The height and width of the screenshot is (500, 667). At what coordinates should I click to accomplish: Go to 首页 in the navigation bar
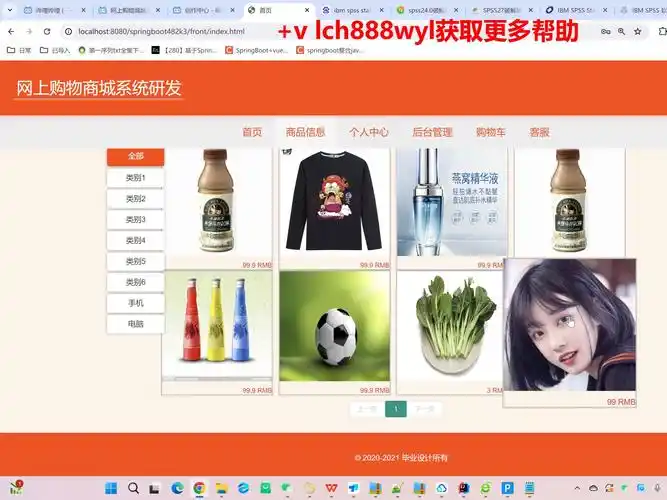point(252,132)
